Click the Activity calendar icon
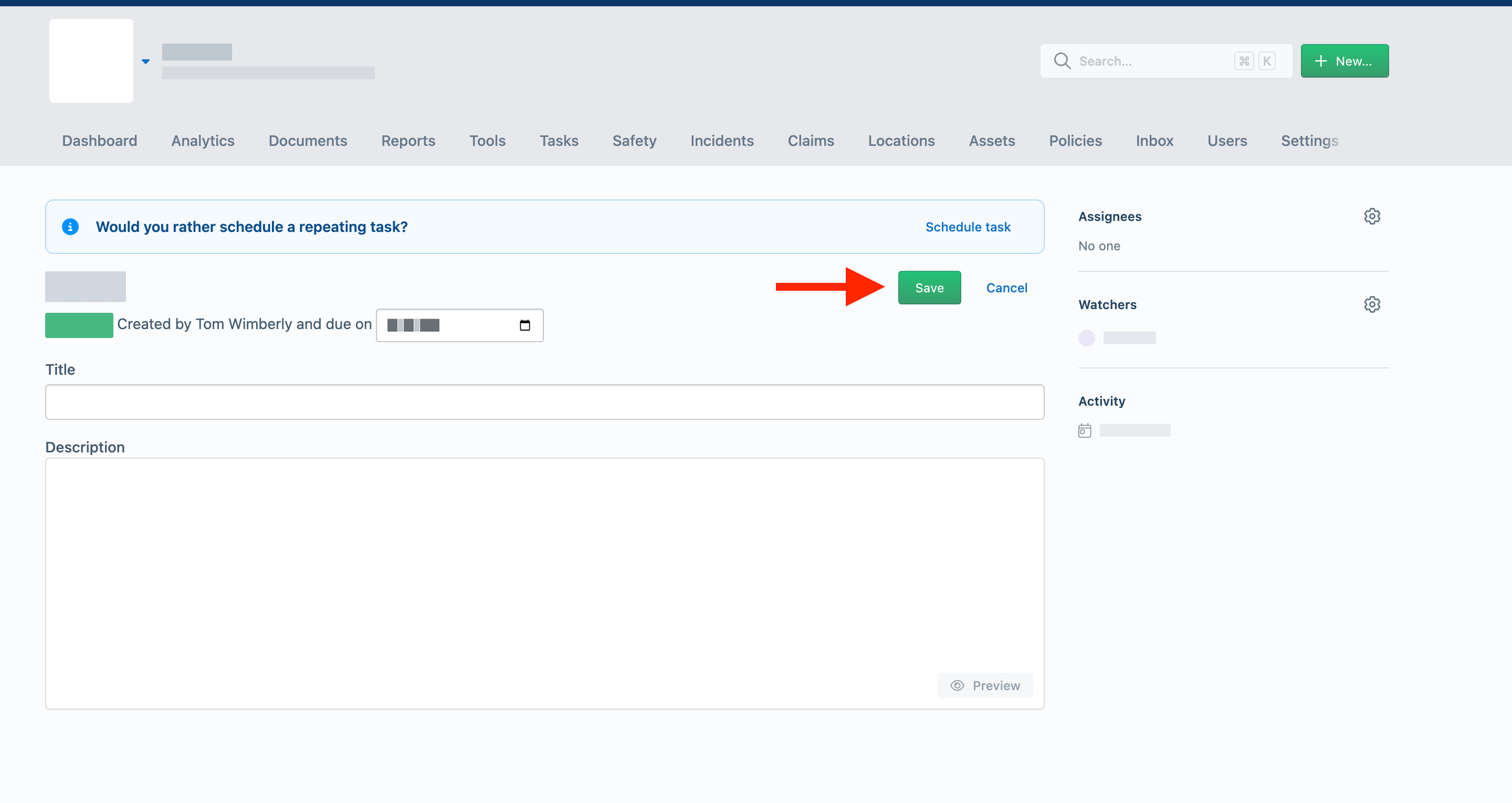Image resolution: width=1512 pixels, height=803 pixels. click(x=1085, y=430)
